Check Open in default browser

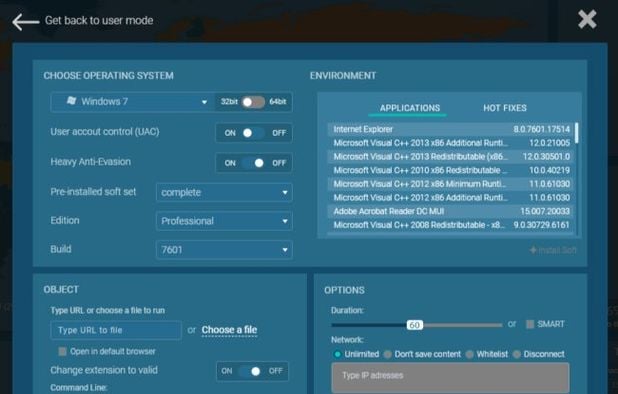(x=62, y=351)
